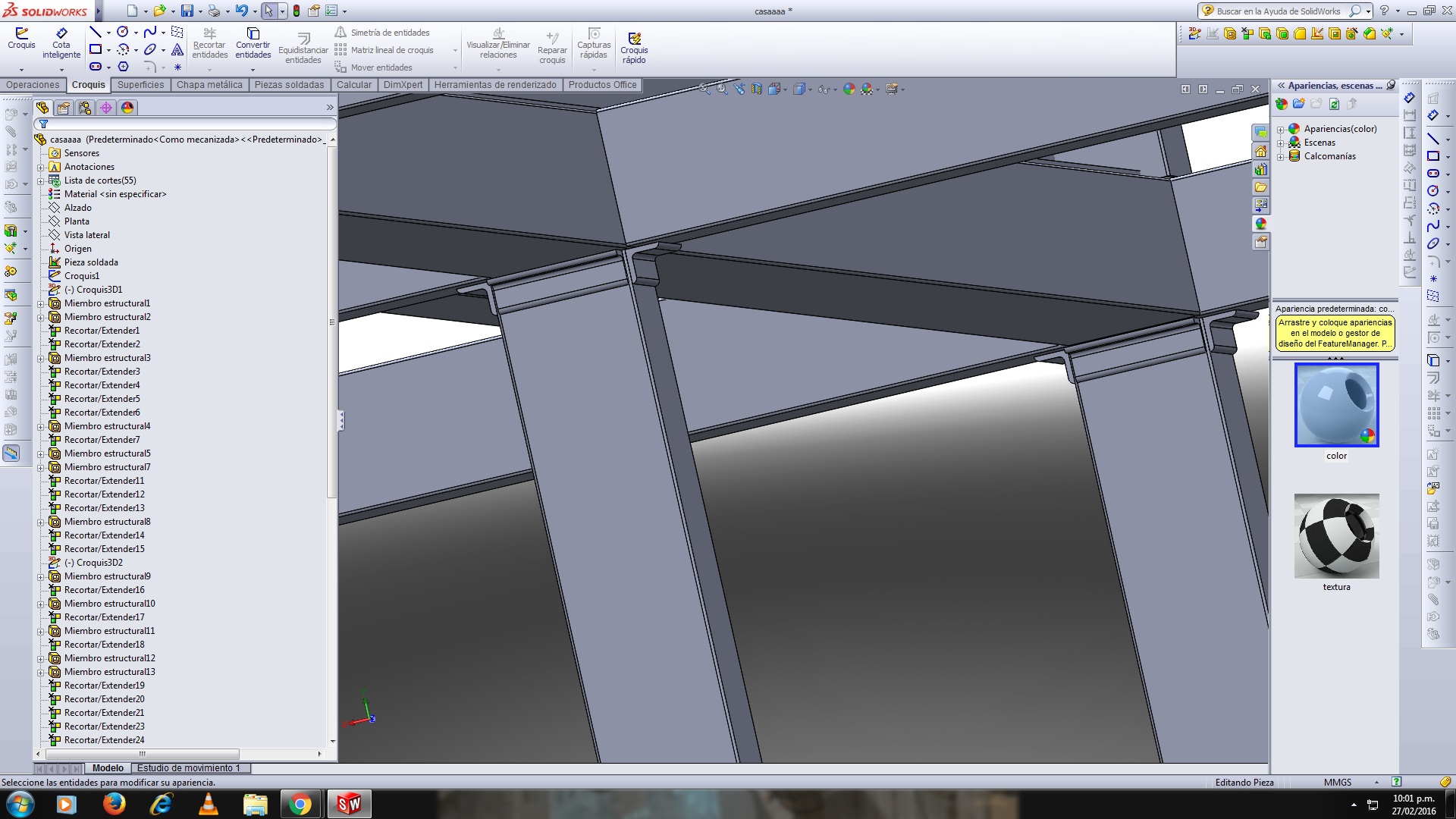This screenshot has height=819, width=1456.
Task: Select the blue color appearance swatch
Action: 1336,405
